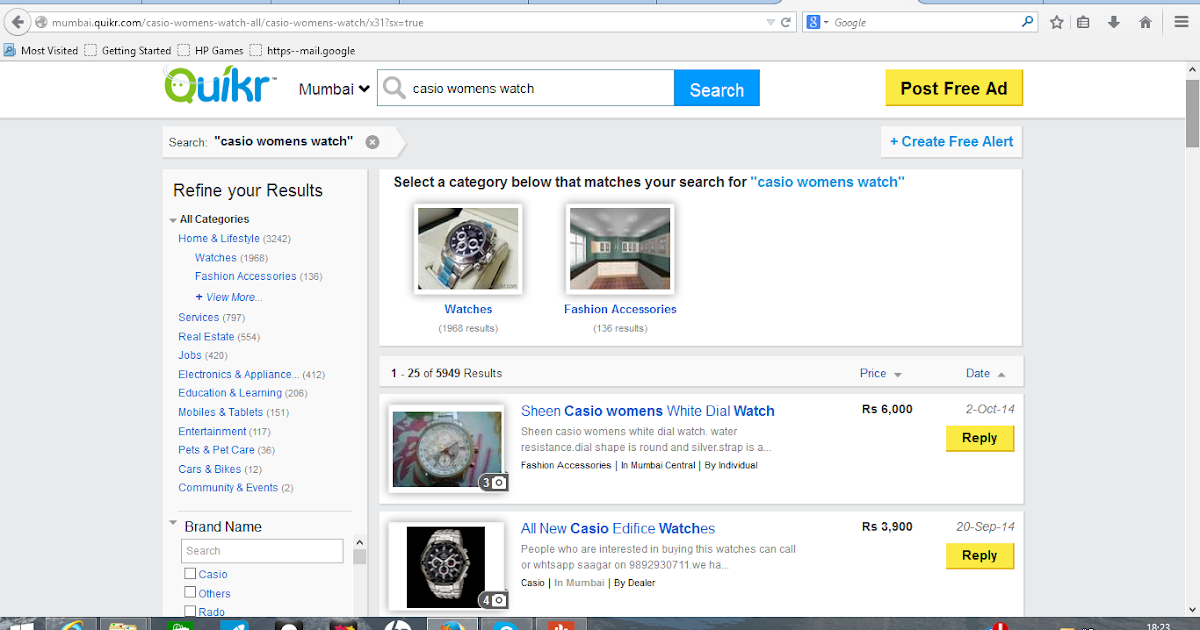The image size is (1200, 630).
Task: Click the Sheen Casio watch thumbnail
Action: tap(446, 448)
